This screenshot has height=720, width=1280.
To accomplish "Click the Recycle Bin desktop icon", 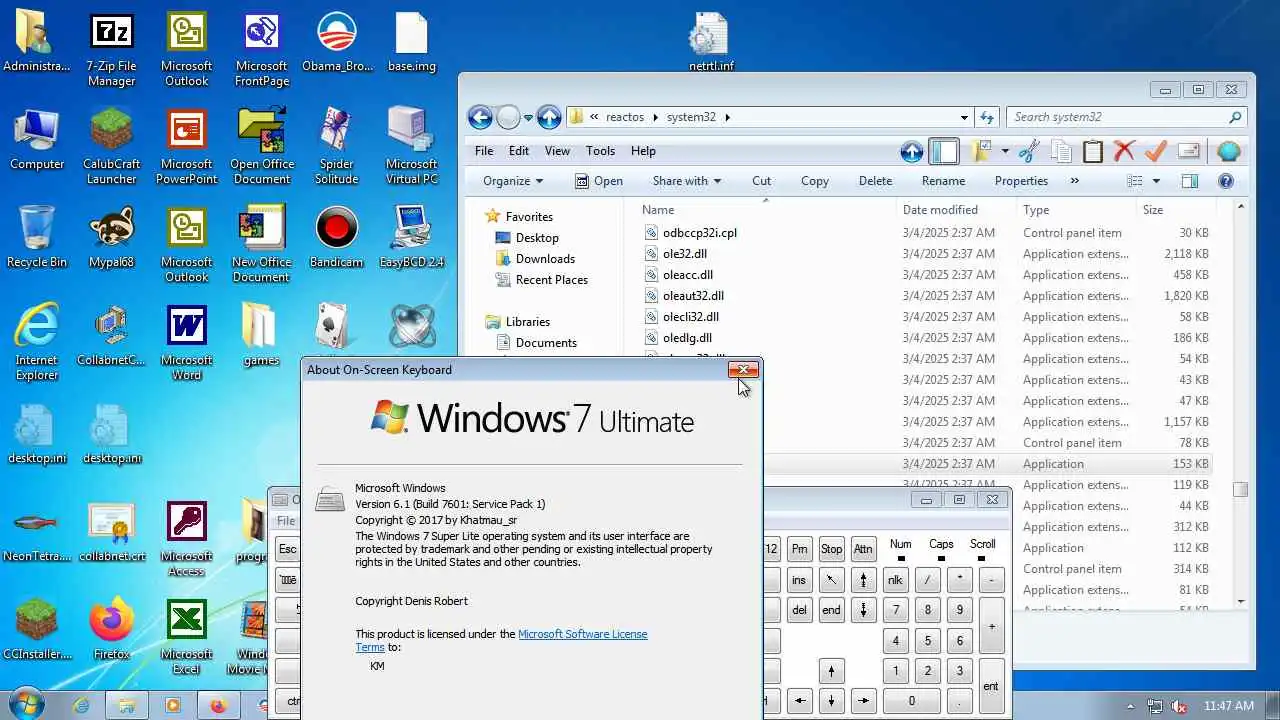I will click(37, 237).
